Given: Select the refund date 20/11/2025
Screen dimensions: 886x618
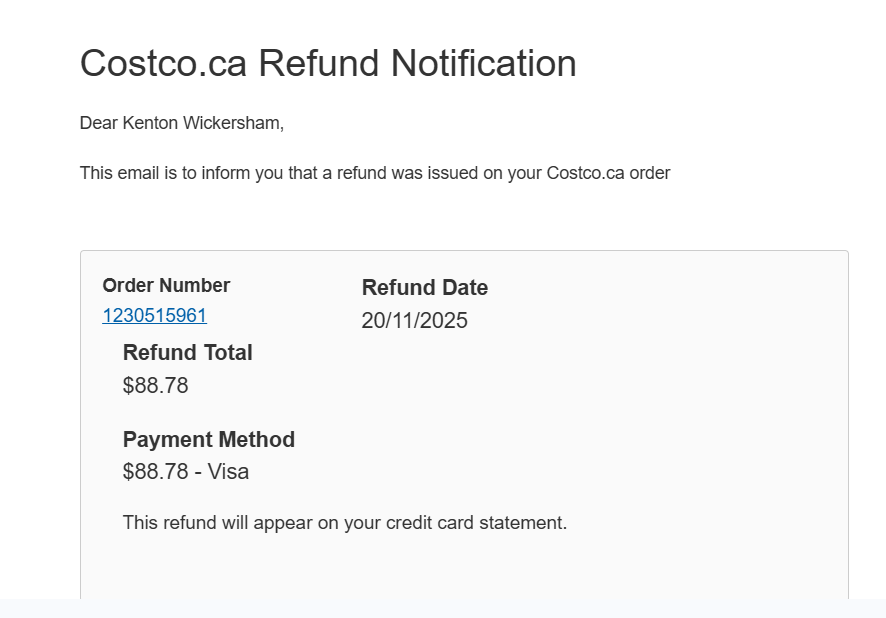Looking at the screenshot, I should tap(414, 321).
